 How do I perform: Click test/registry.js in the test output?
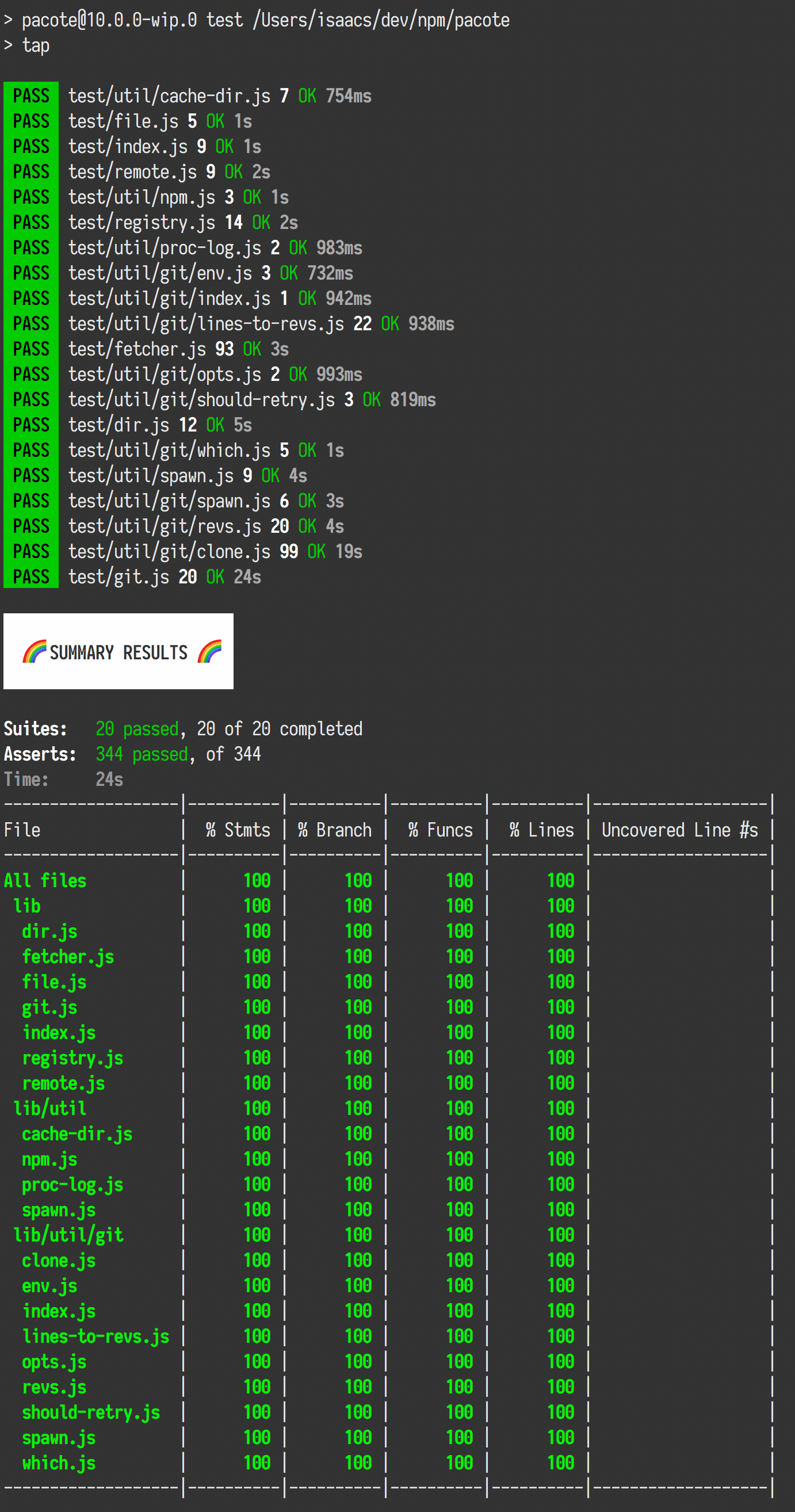pyautogui.click(x=142, y=223)
